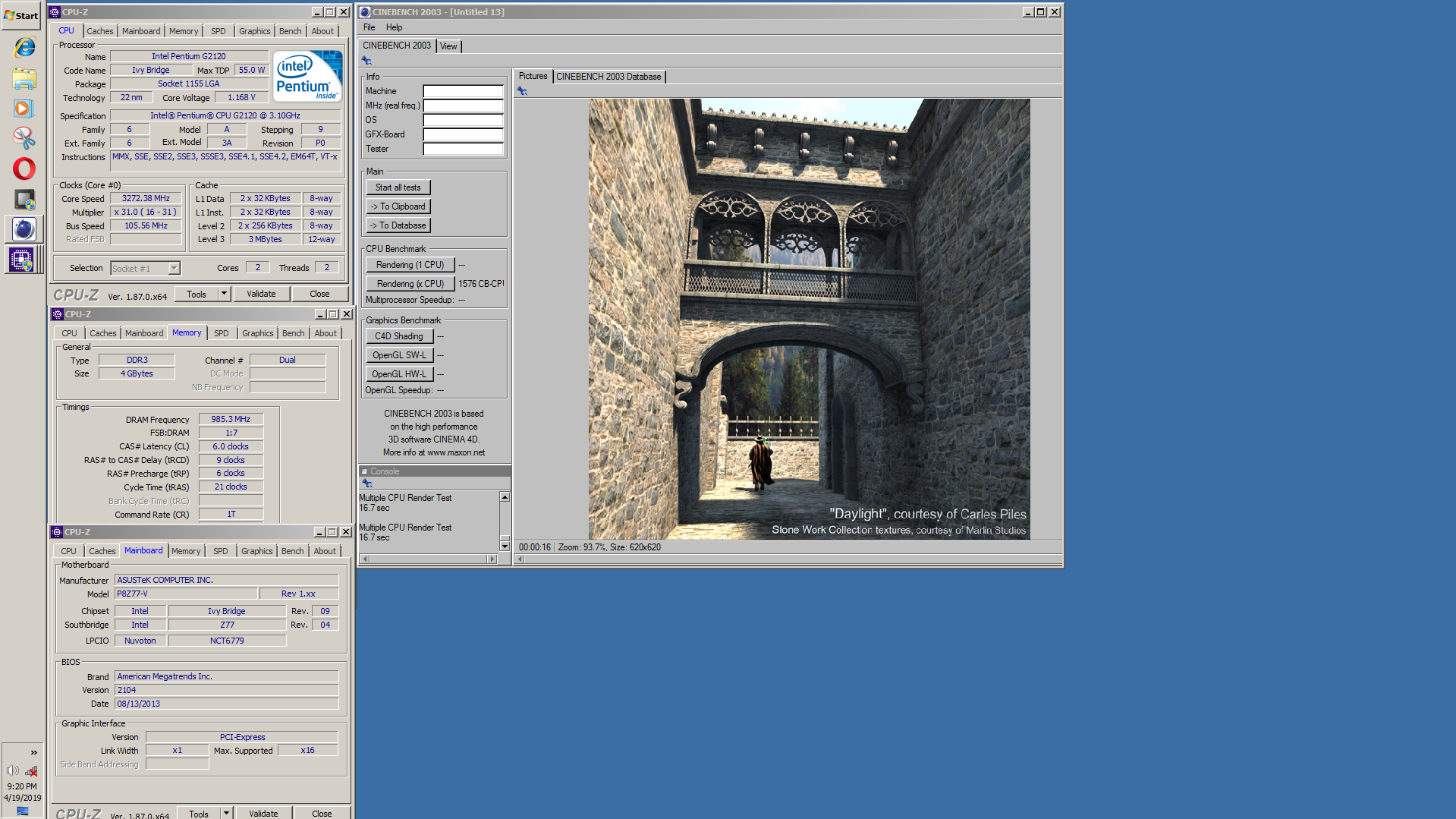Screen dimensions: 1456x819
Task: Run the Rendering (x CPU) benchmark
Action: pos(410,284)
